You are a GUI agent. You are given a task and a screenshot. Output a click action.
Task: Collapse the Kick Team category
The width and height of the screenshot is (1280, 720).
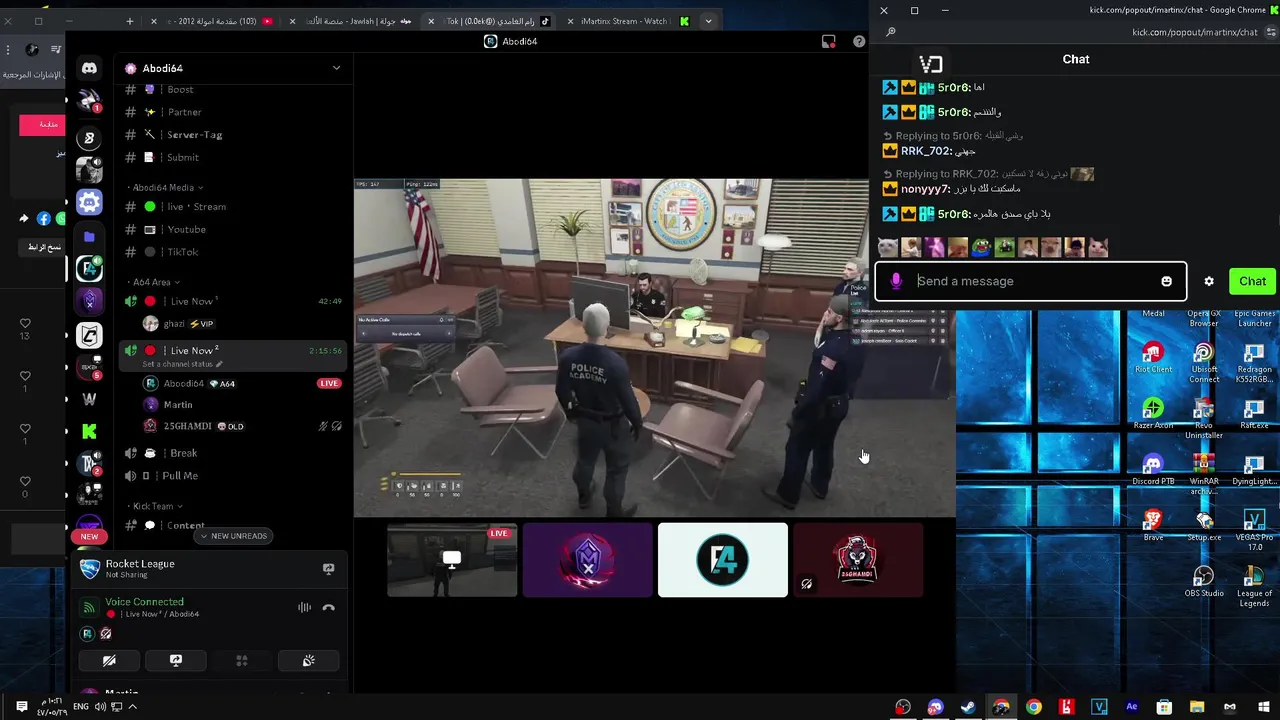coord(155,506)
